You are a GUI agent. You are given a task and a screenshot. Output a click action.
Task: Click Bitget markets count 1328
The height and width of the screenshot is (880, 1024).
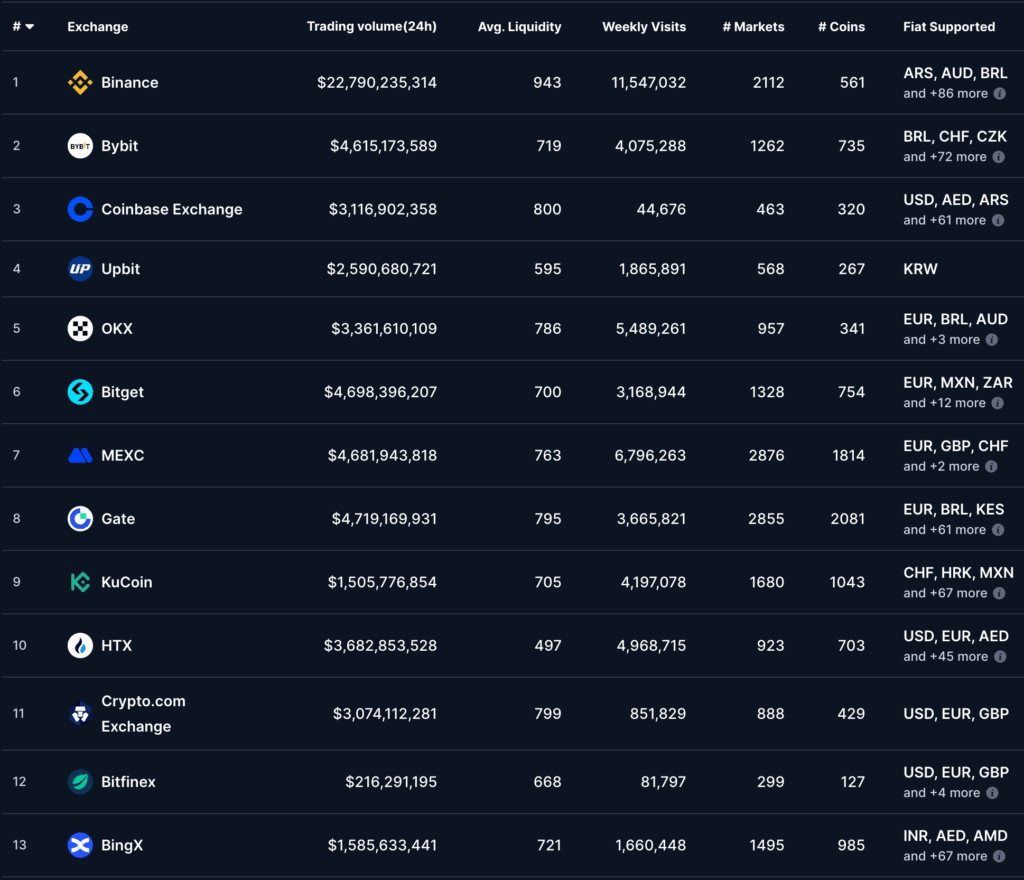(x=767, y=392)
